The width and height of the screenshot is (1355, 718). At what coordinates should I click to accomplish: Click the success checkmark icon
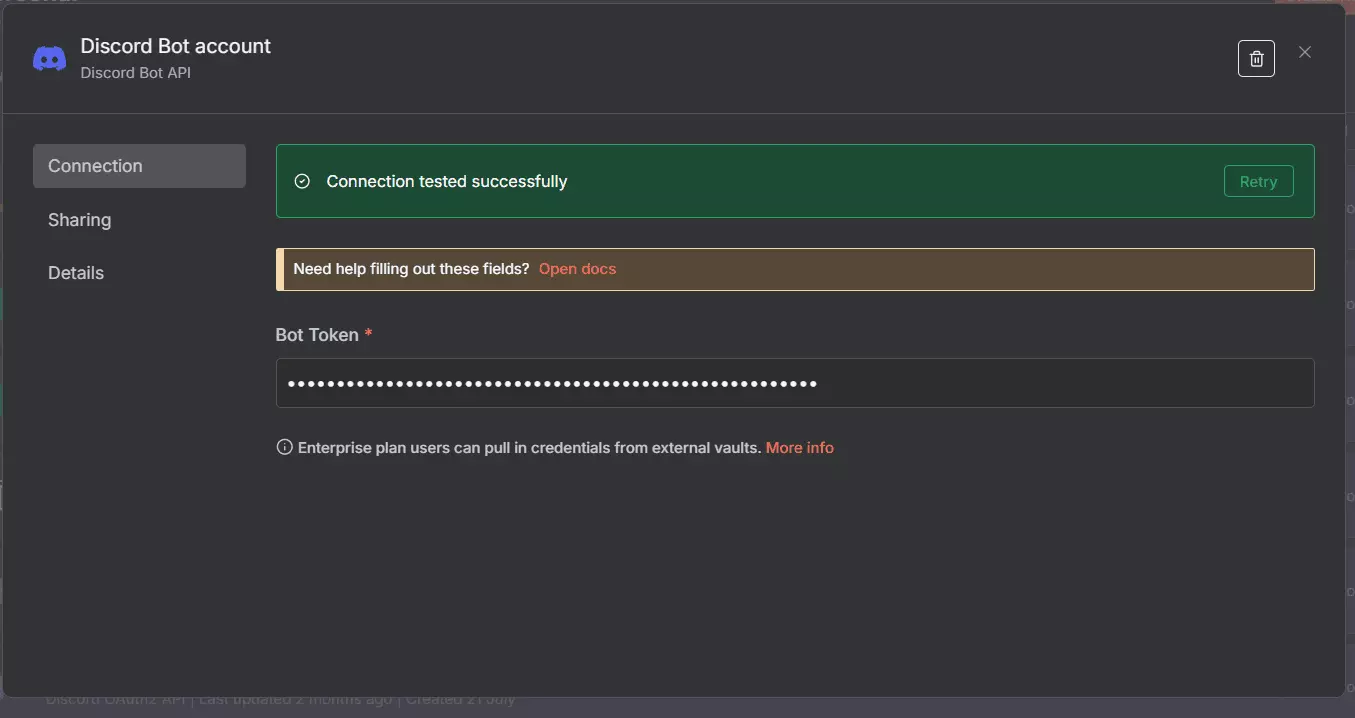tap(302, 181)
